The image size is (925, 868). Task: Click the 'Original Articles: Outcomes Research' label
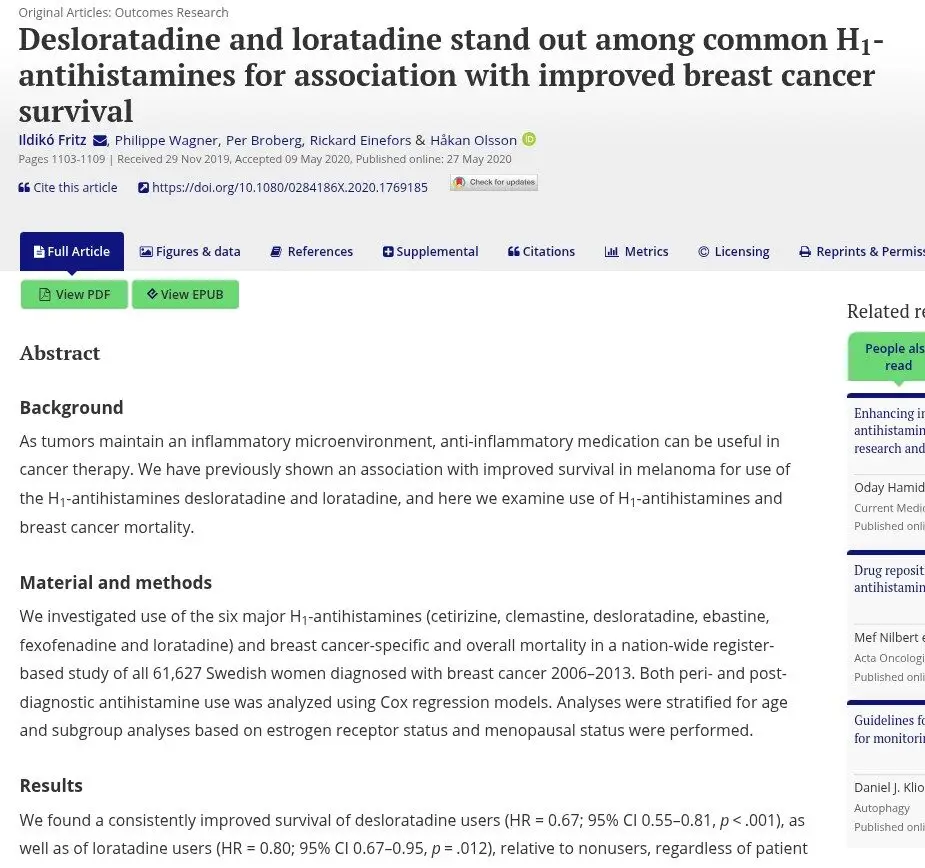123,12
